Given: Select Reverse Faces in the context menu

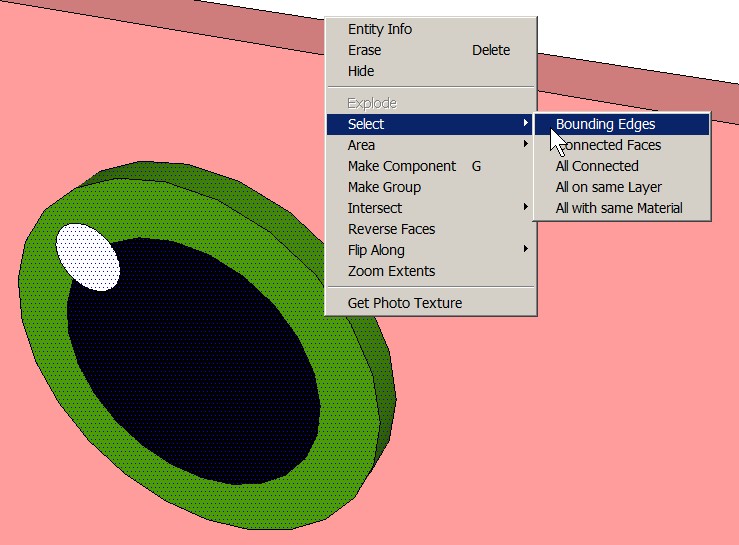Looking at the screenshot, I should [x=391, y=229].
